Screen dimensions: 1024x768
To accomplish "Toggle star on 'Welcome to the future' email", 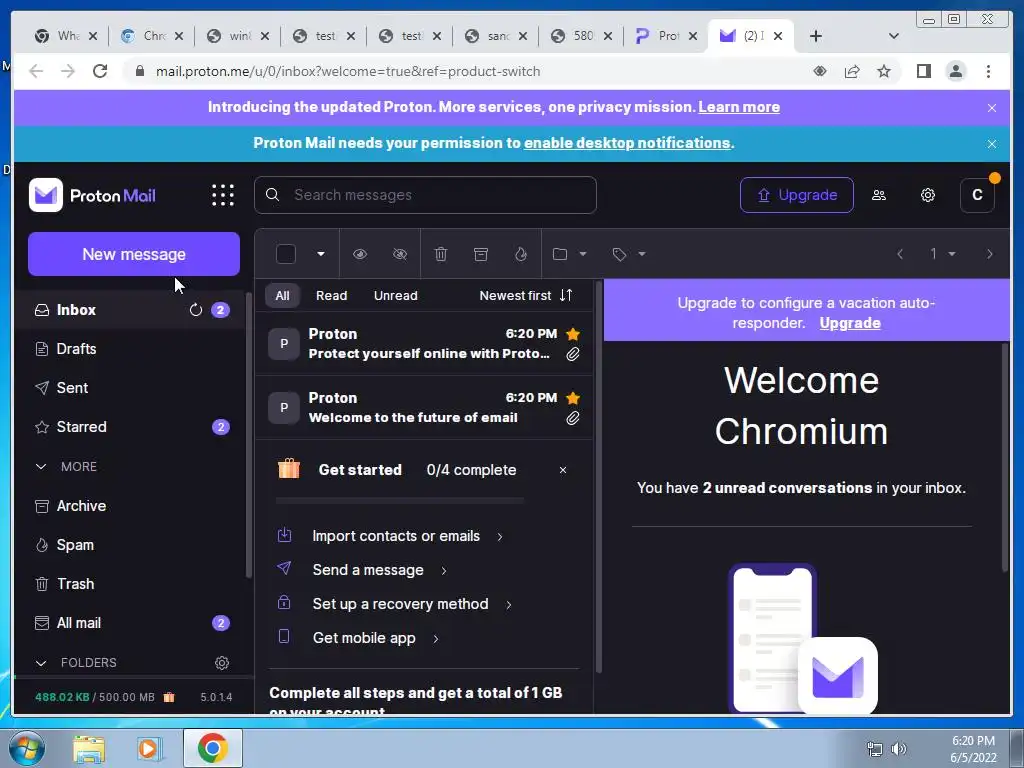I will (x=573, y=398).
